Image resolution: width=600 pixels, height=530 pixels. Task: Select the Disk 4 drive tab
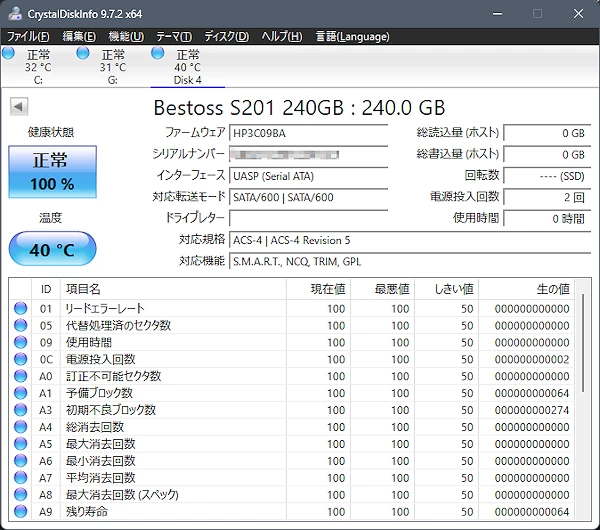187,67
